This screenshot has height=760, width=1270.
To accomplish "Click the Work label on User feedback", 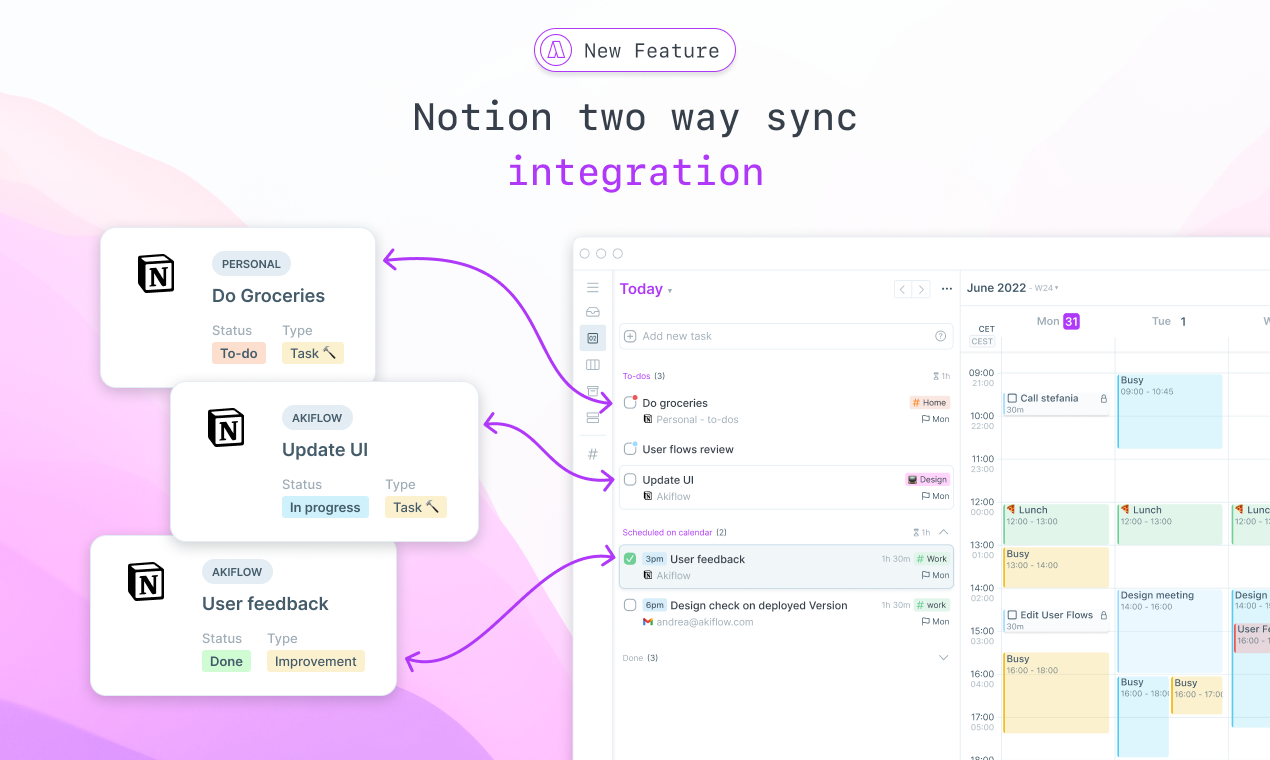I will point(932,559).
